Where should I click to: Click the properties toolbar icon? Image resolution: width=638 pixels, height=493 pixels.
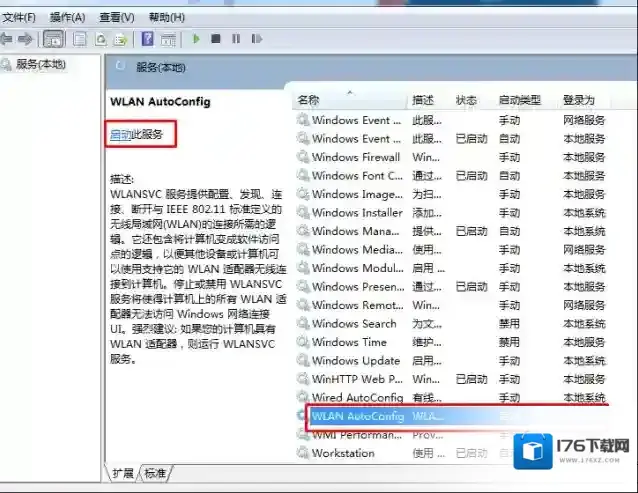pyautogui.click(x=79, y=39)
